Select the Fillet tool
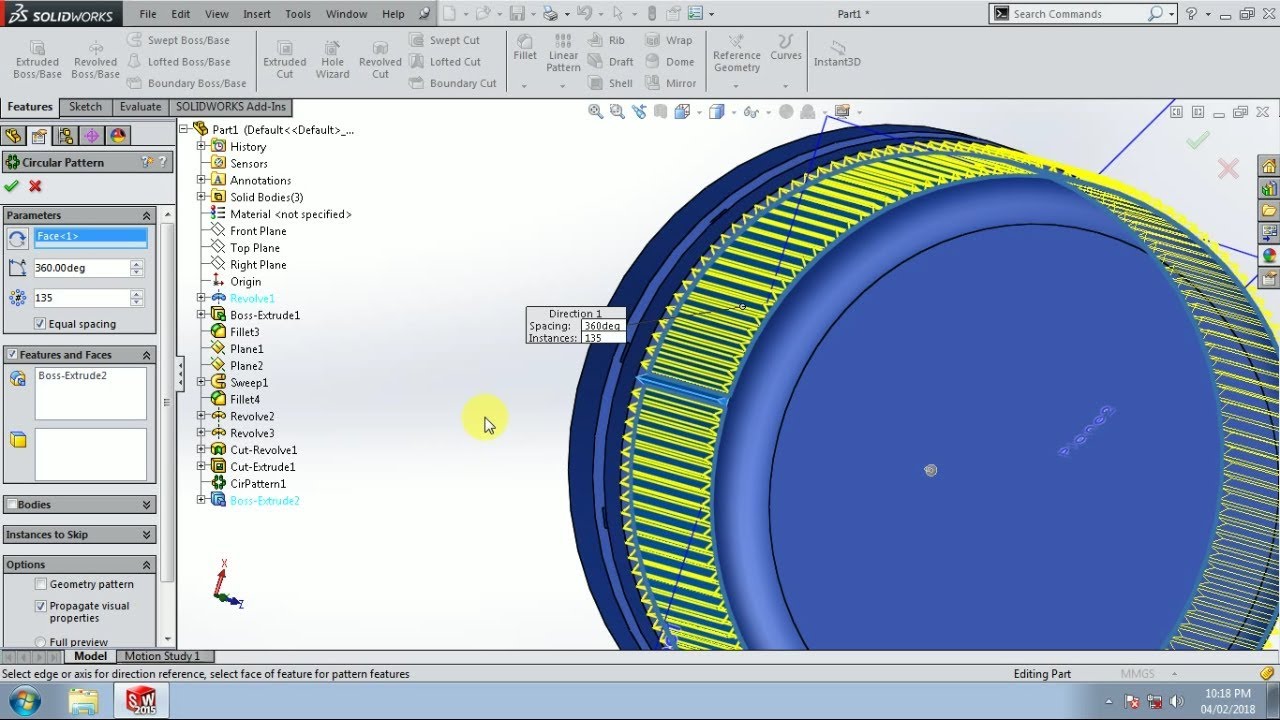Image resolution: width=1280 pixels, height=720 pixels. pyautogui.click(x=525, y=48)
